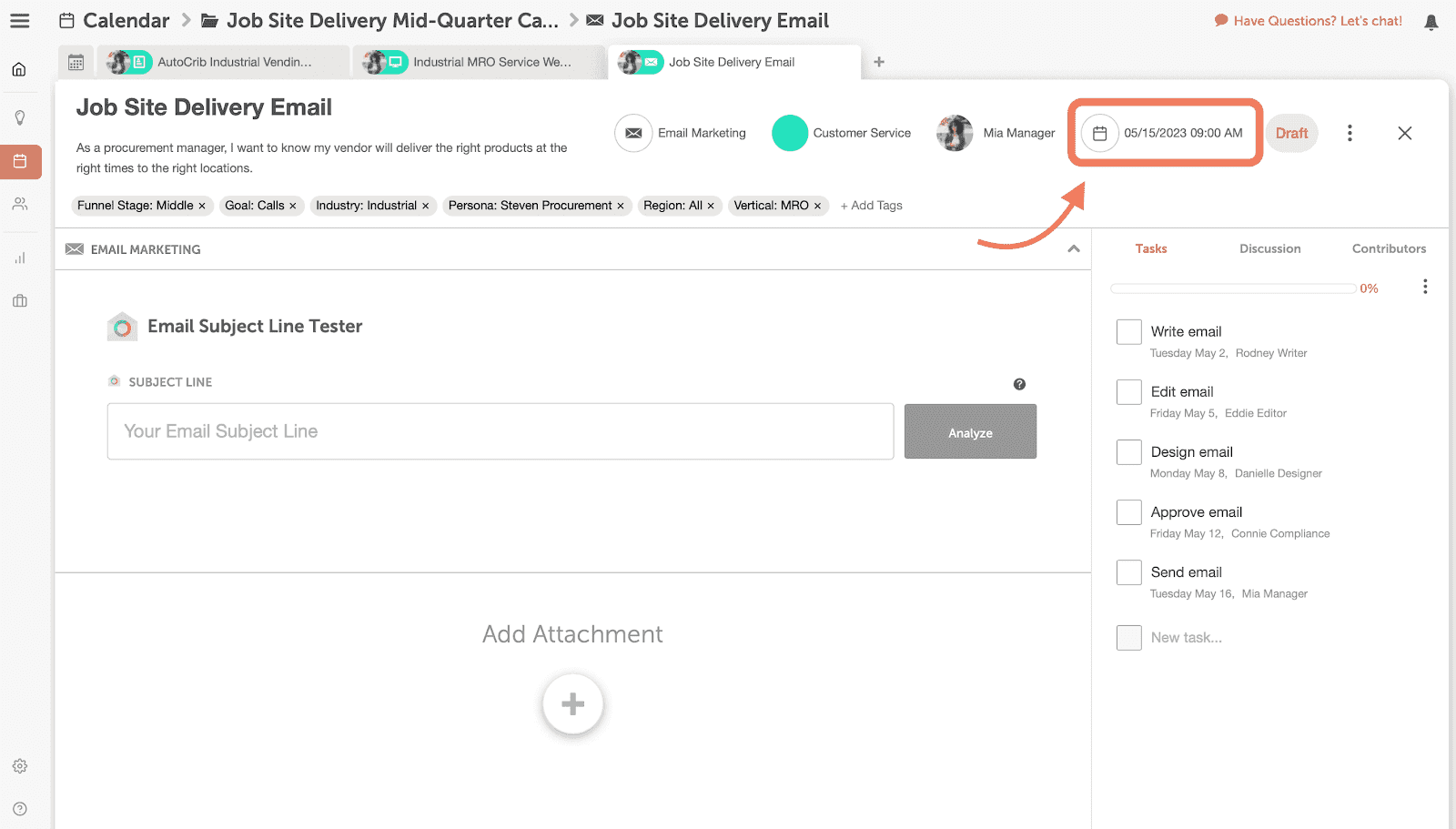The width and height of the screenshot is (1456, 829).
Task: Click the task completion progress bar
Action: [1231, 288]
